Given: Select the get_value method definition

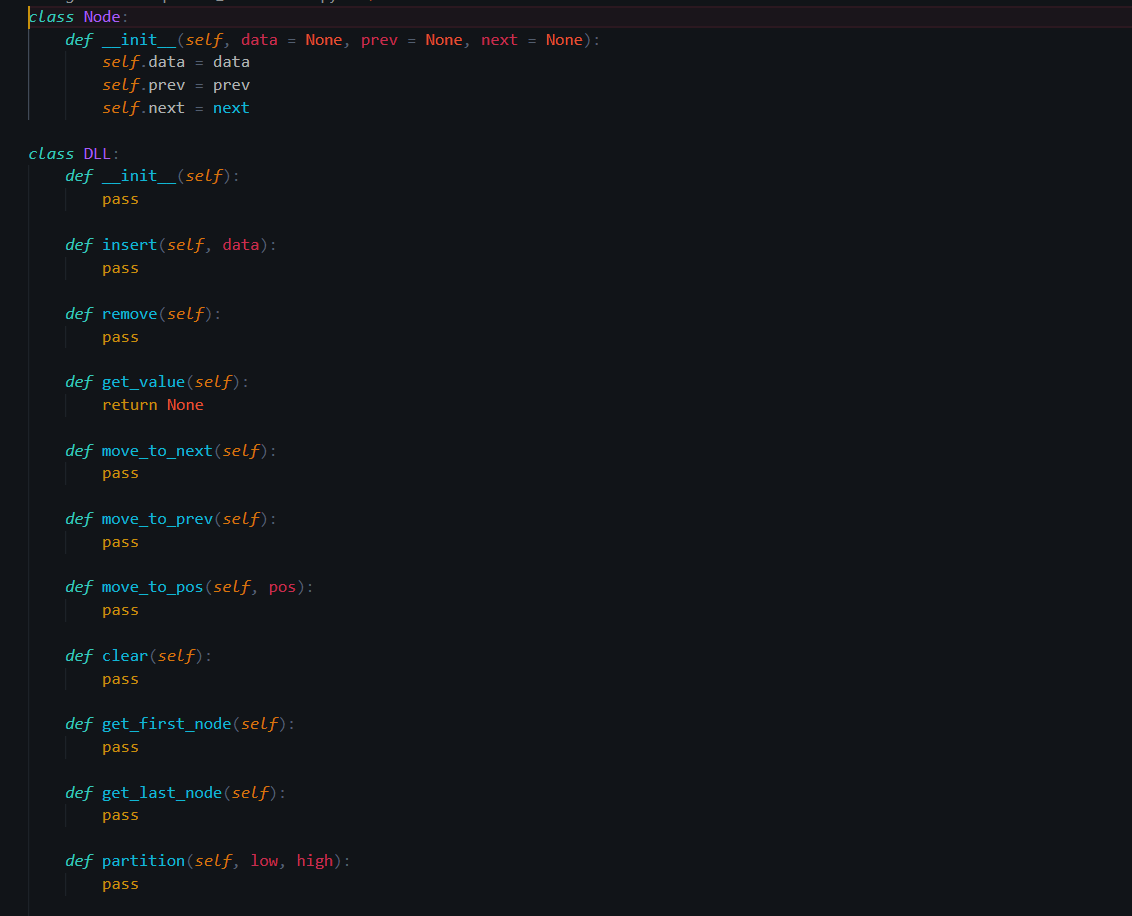Looking at the screenshot, I should click(143, 381).
